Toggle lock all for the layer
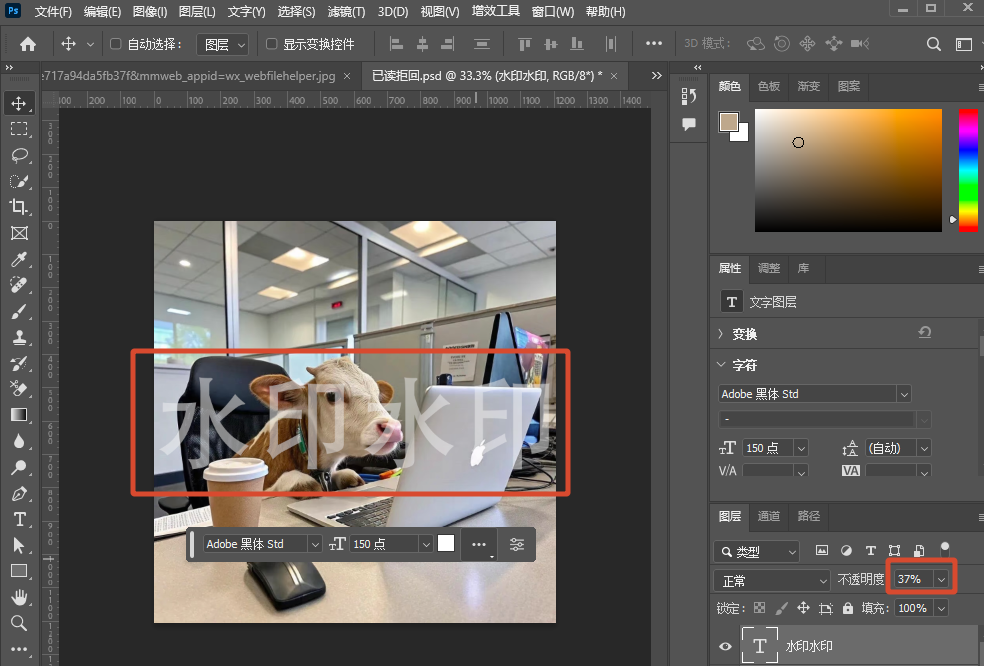 pyautogui.click(x=848, y=608)
